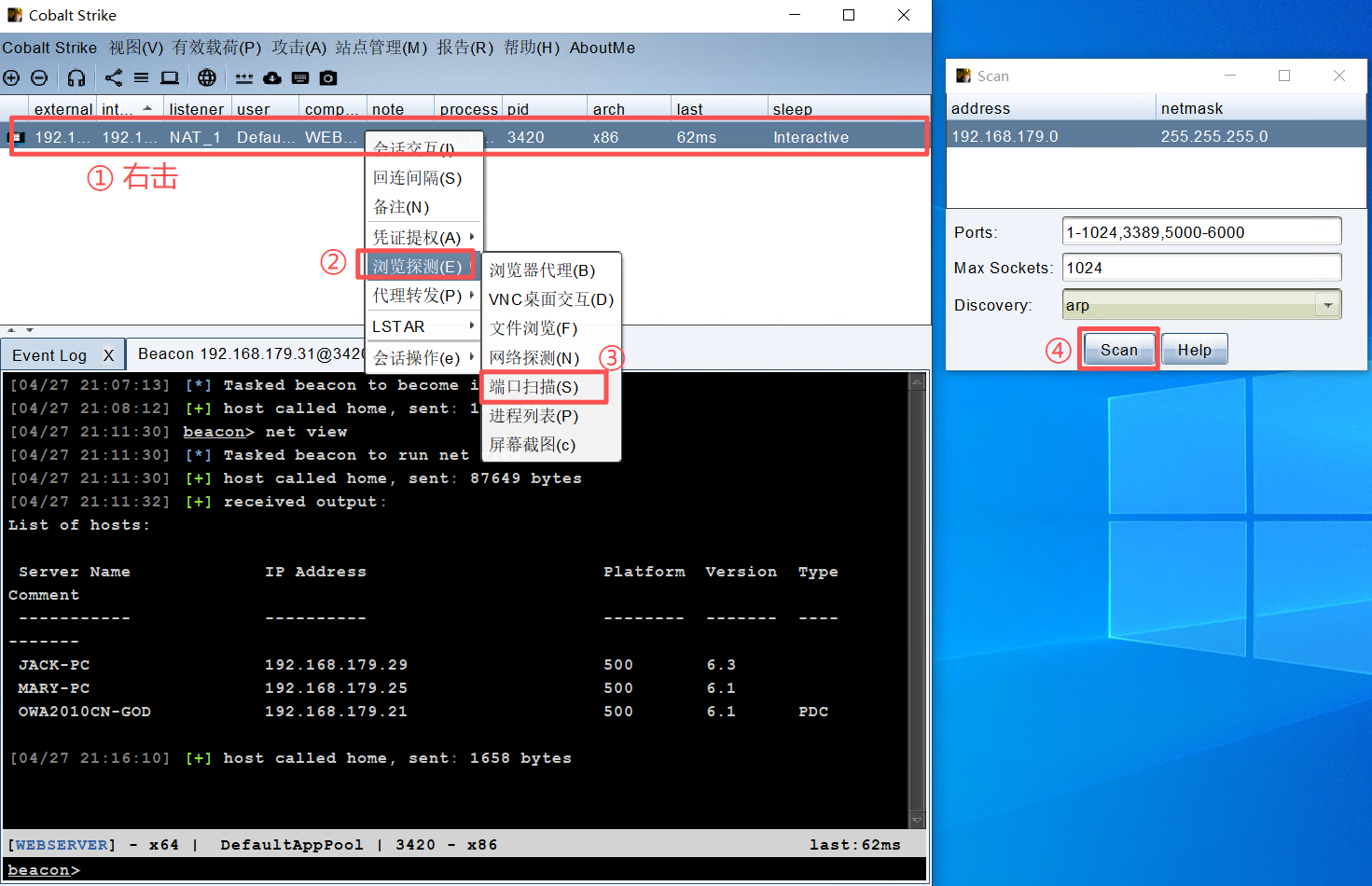Open the 帮助(H) menu

[x=532, y=48]
